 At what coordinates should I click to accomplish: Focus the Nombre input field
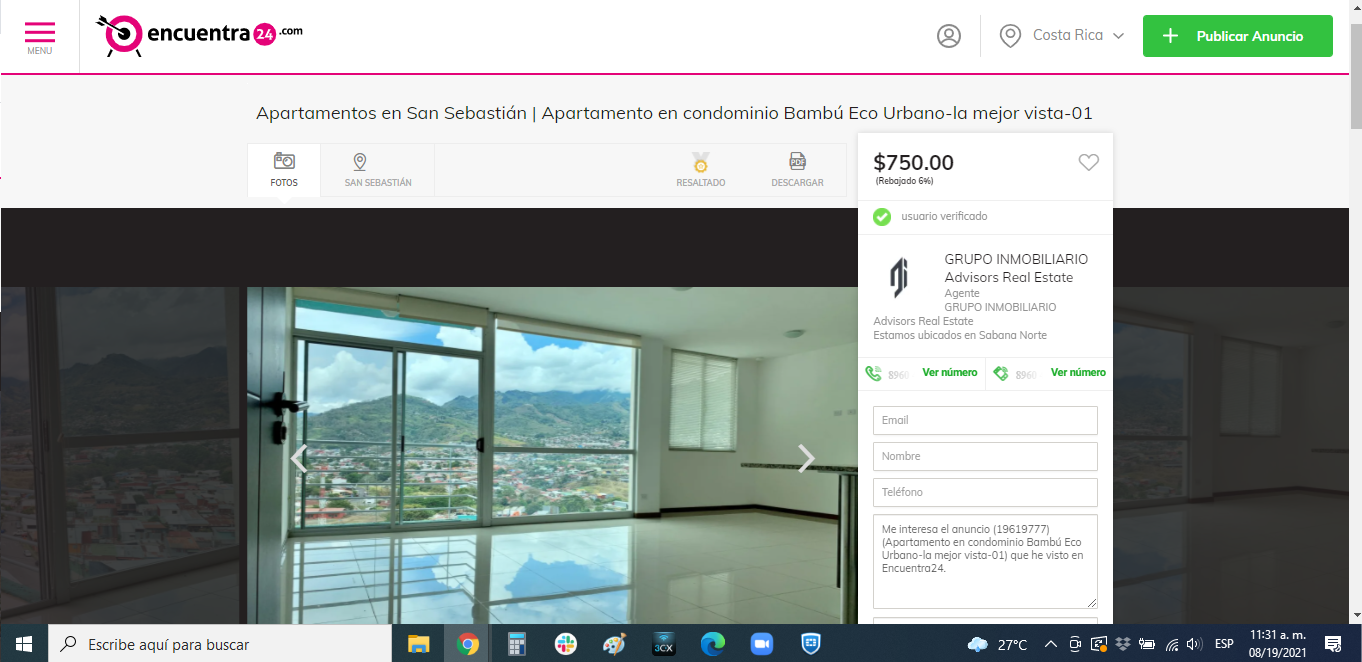pyautogui.click(x=985, y=456)
